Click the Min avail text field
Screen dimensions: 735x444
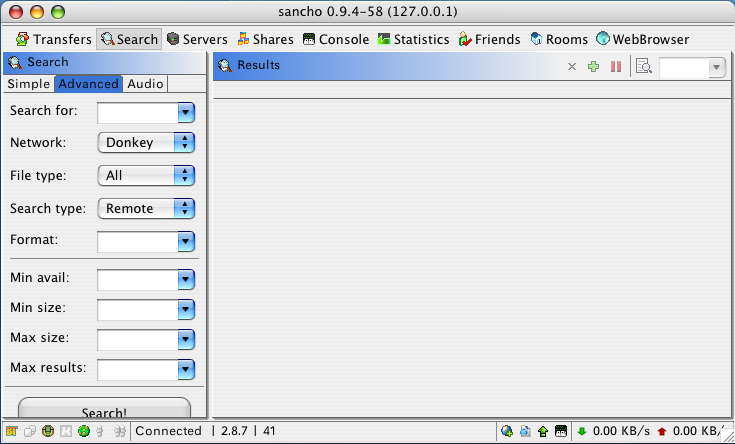tap(138, 279)
